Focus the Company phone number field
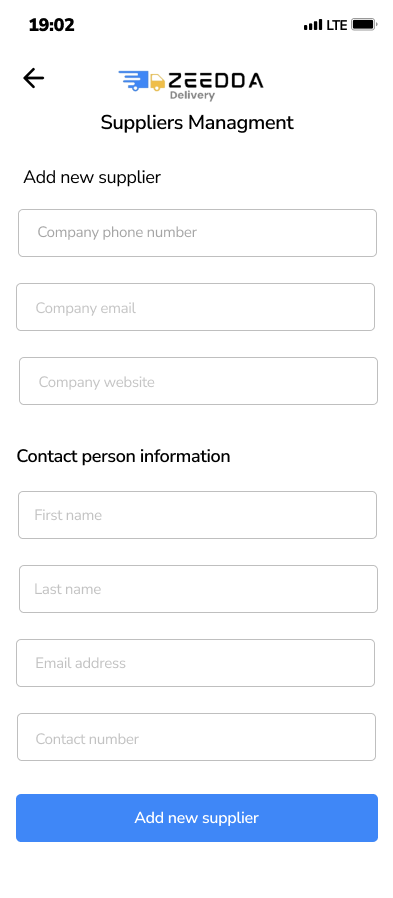393x898 pixels. [198, 233]
